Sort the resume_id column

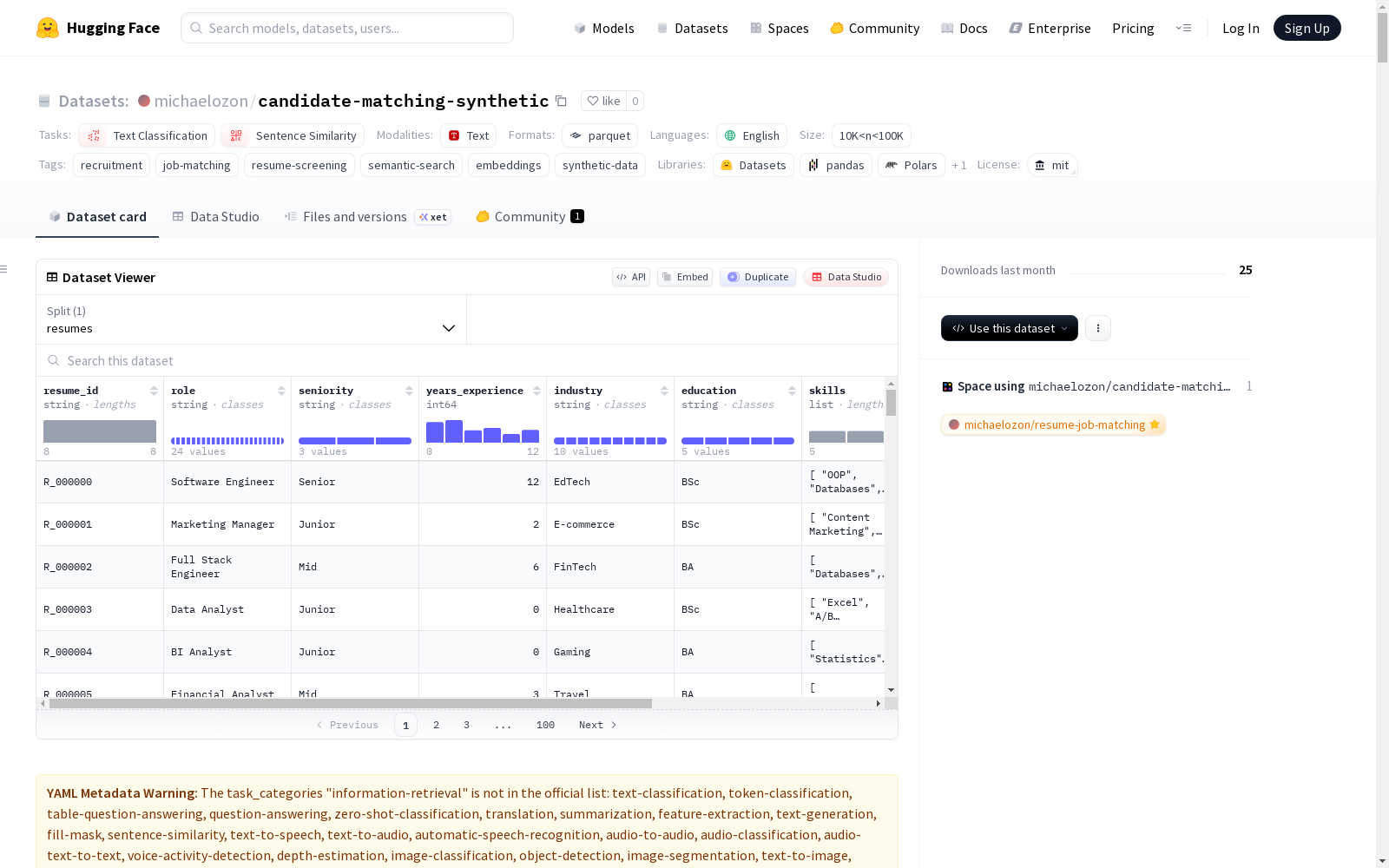coord(154,391)
